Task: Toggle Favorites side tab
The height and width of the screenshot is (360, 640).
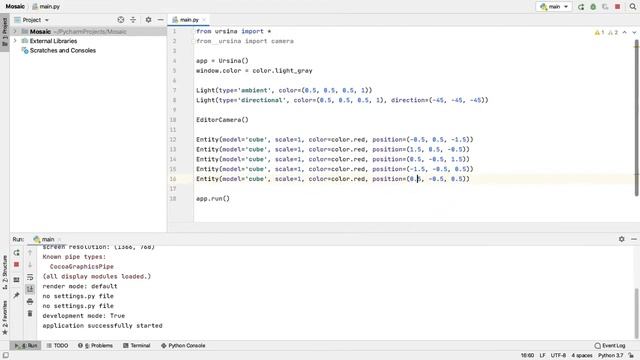Action: (x=4, y=318)
